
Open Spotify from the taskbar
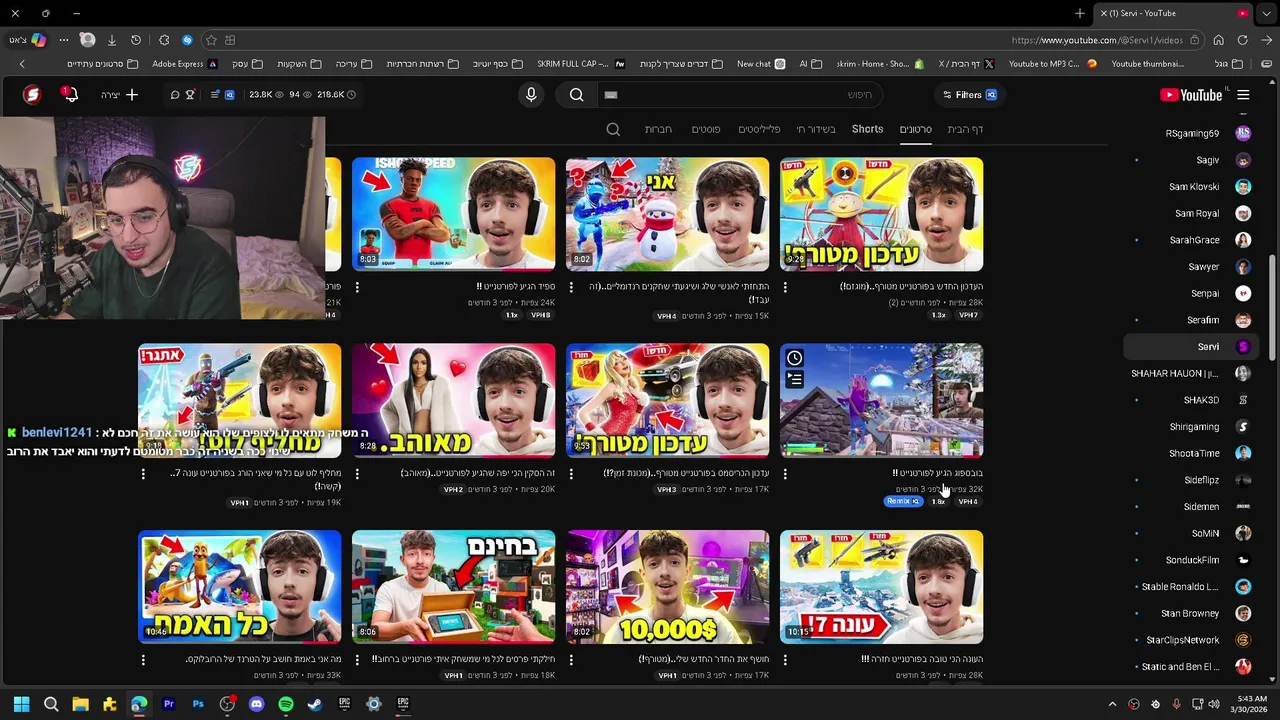coord(286,704)
